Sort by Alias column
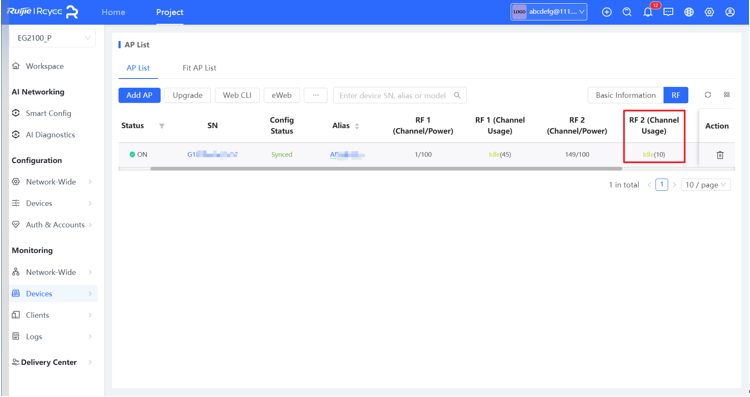 pos(357,126)
